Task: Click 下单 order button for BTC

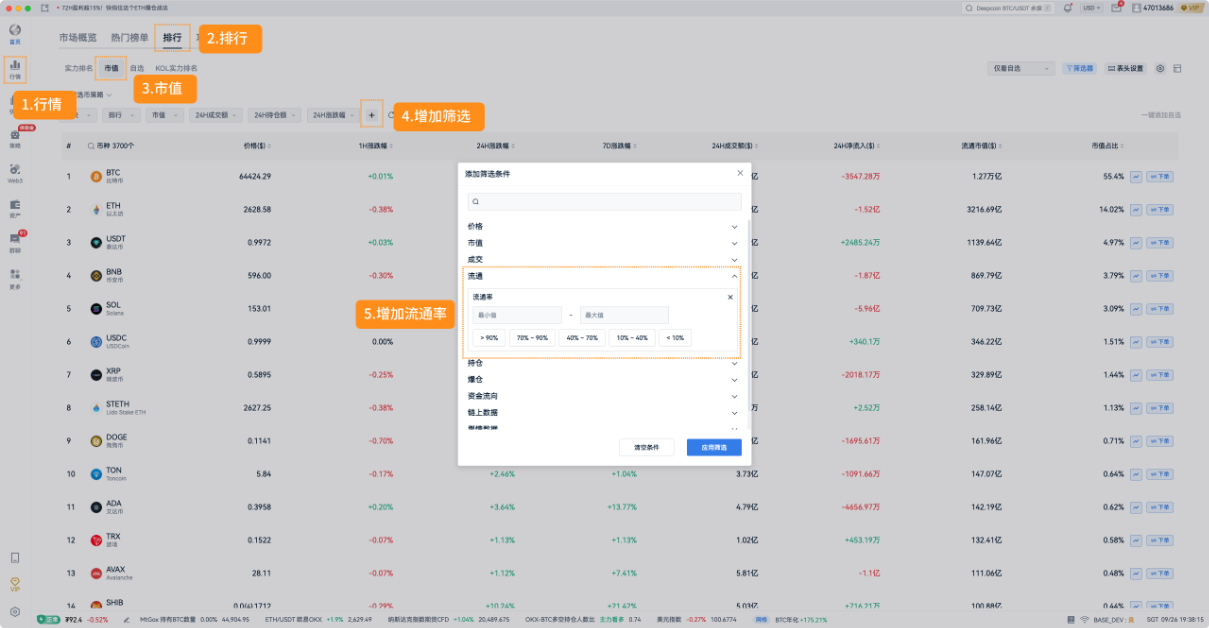Action: point(1160,176)
